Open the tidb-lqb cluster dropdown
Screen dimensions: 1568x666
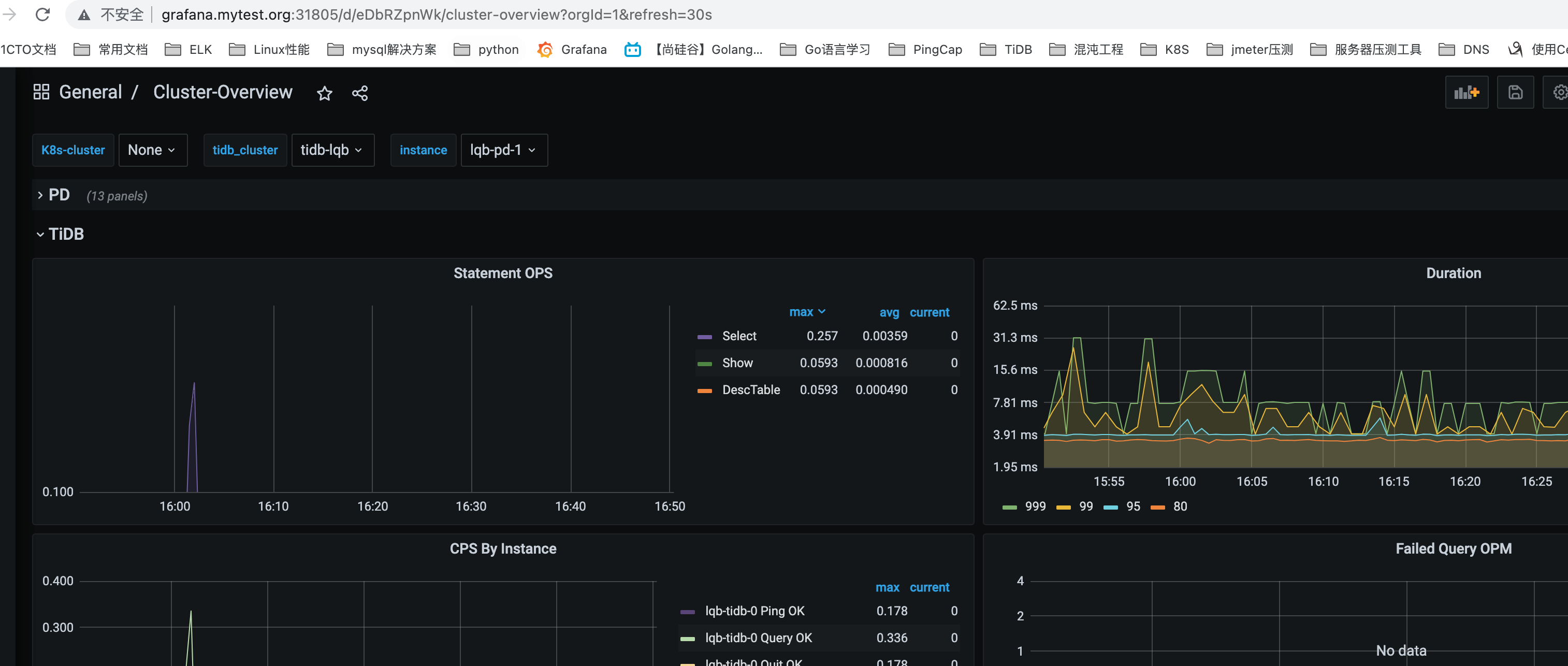pyautogui.click(x=332, y=150)
